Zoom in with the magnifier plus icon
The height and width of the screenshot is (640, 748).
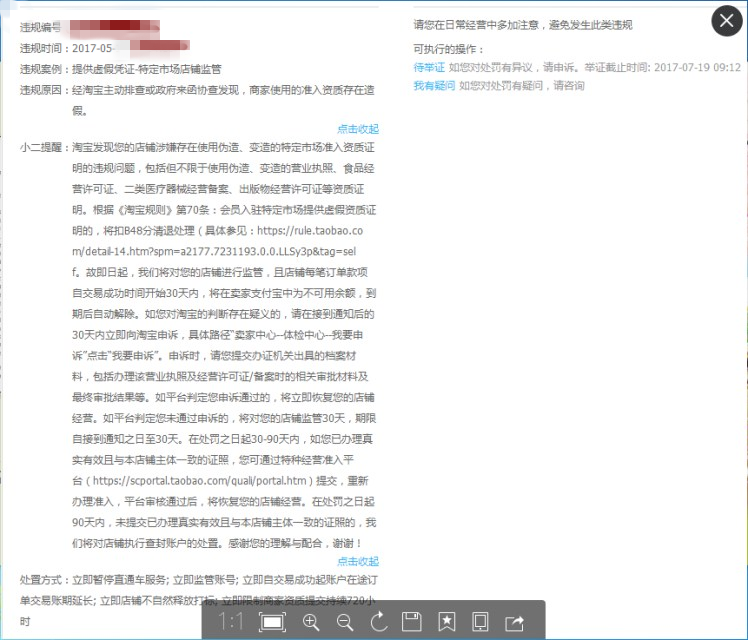(311, 622)
